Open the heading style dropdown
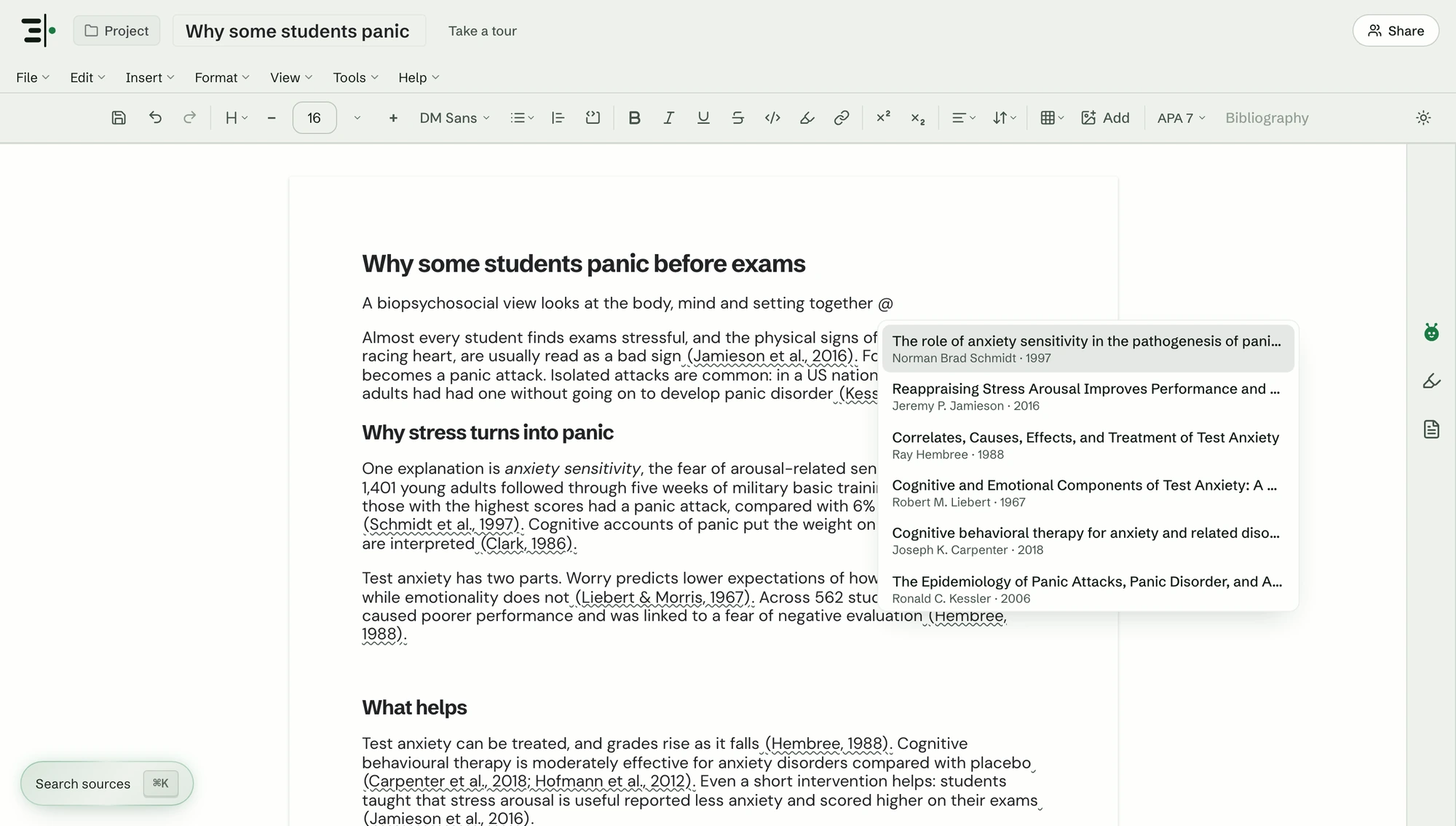Screen dimensions: 1456x826 click(237, 118)
